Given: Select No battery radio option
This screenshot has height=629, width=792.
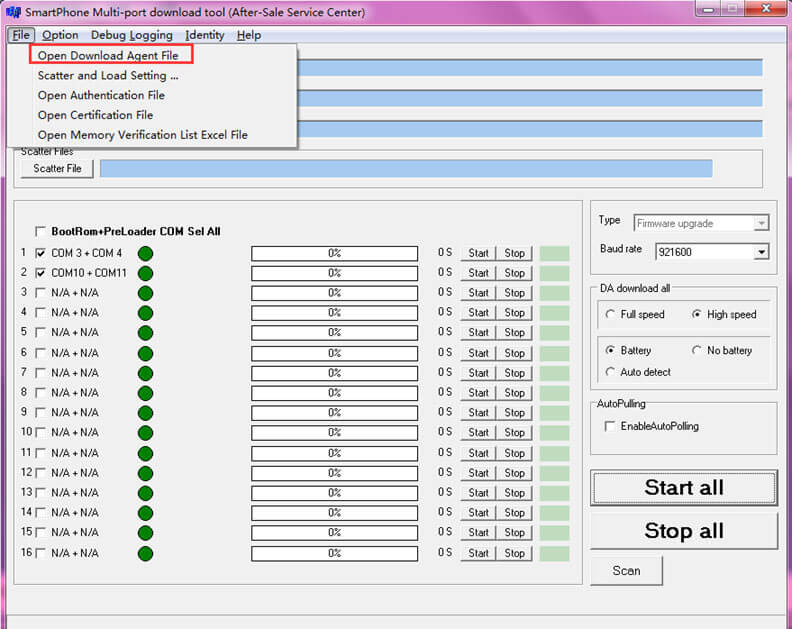Looking at the screenshot, I should pos(697,350).
